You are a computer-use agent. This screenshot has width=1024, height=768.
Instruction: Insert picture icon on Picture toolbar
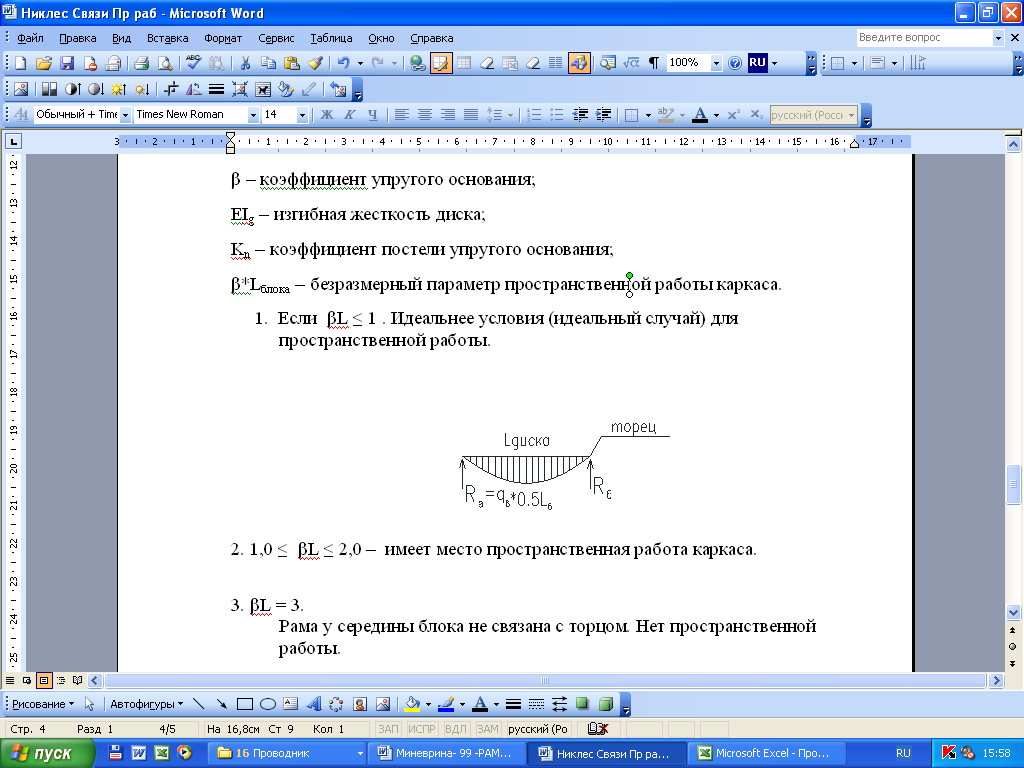point(21,89)
